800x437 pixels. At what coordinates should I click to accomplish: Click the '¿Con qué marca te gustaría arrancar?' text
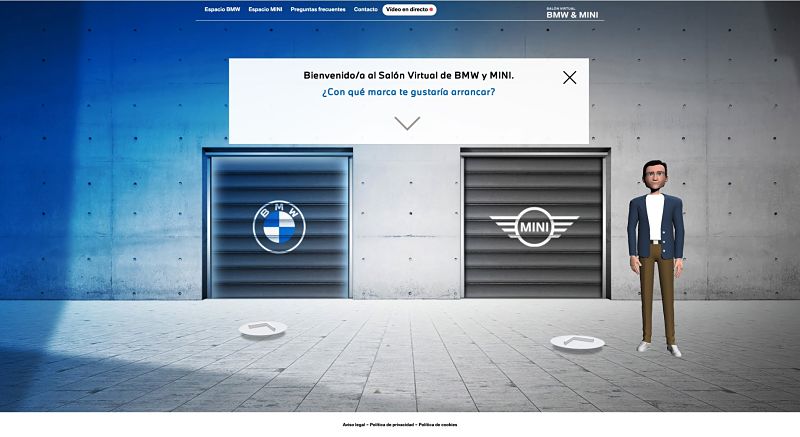click(408, 92)
